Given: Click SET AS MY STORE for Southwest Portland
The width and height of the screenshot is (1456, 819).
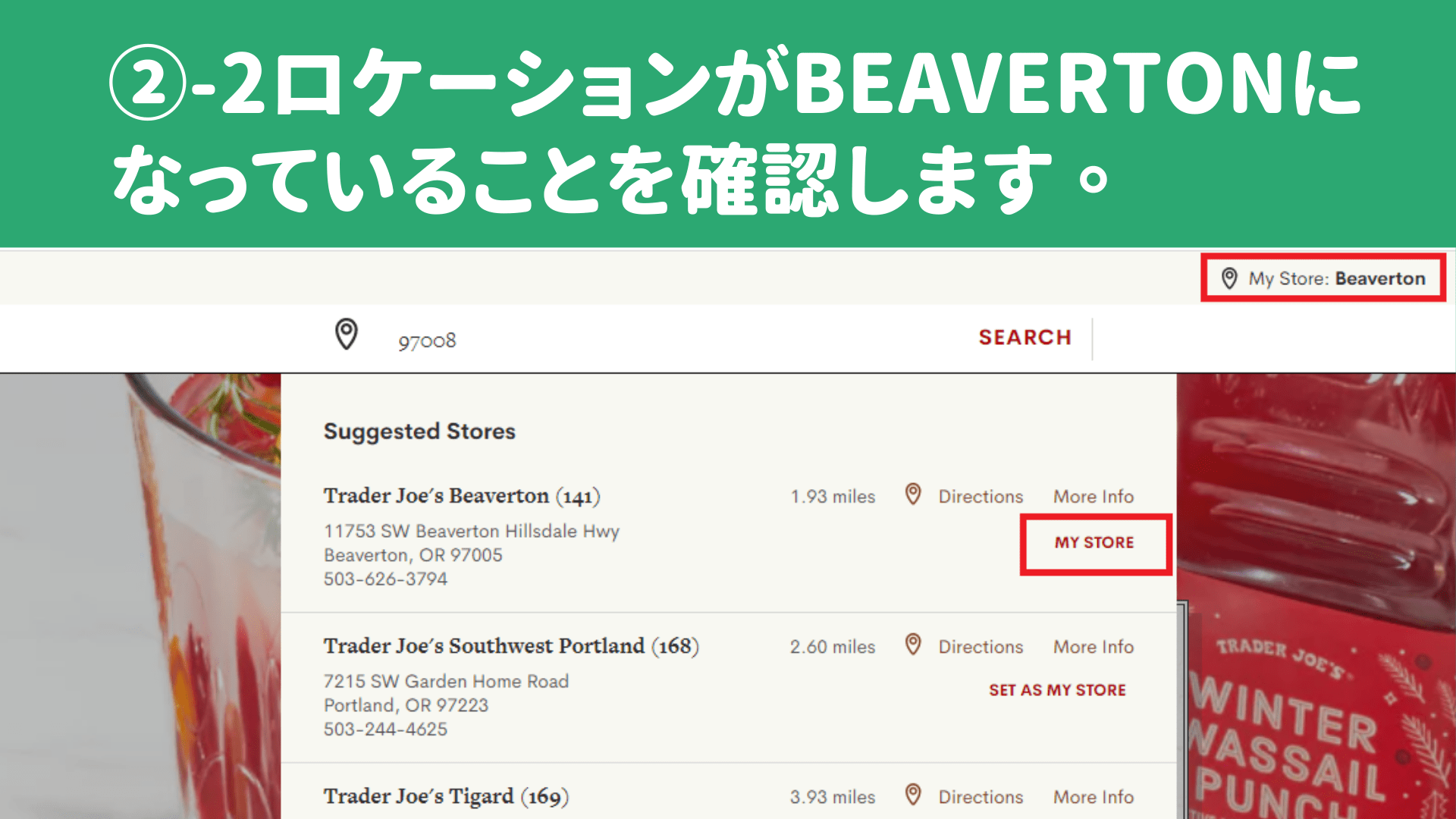Looking at the screenshot, I should 1057,690.
